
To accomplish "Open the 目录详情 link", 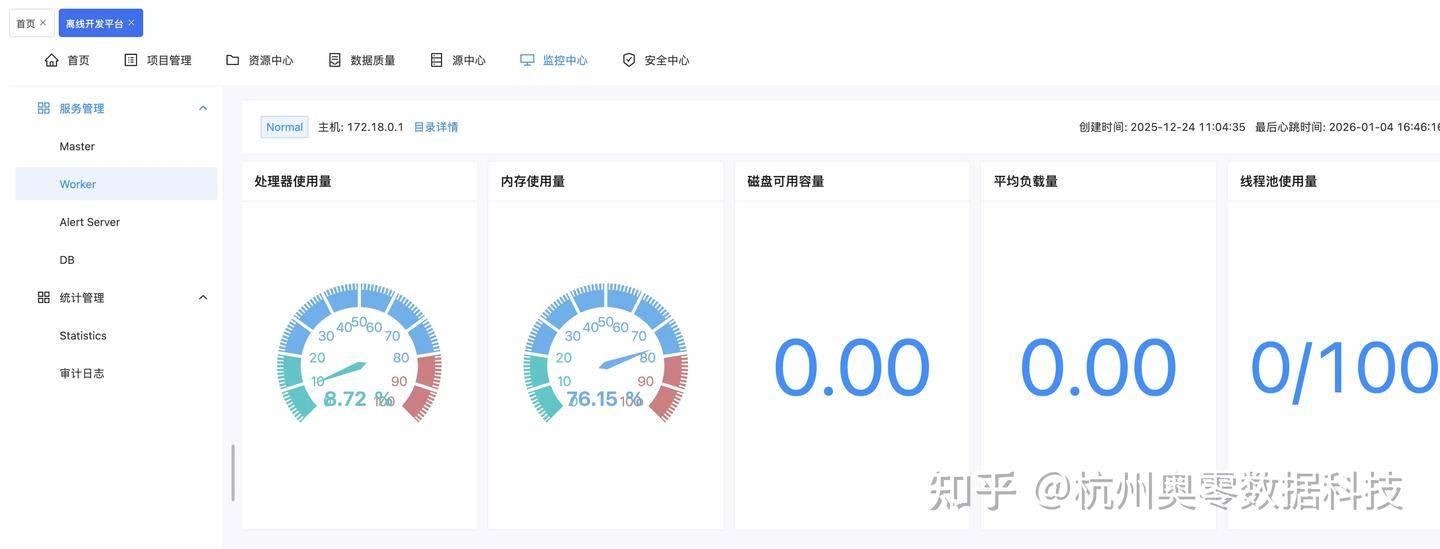I will tap(436, 127).
